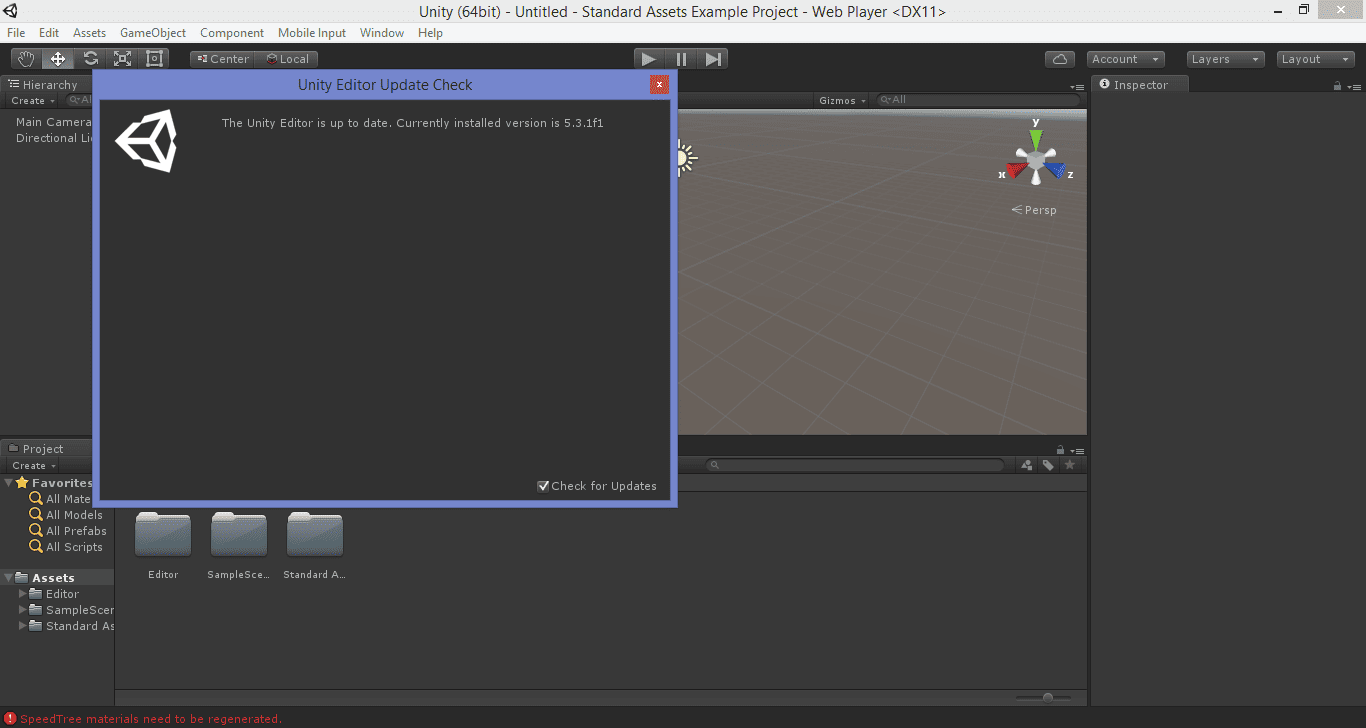The width and height of the screenshot is (1366, 728).
Task: Open the Project panel options menu
Action: pyautogui.click(x=1076, y=450)
